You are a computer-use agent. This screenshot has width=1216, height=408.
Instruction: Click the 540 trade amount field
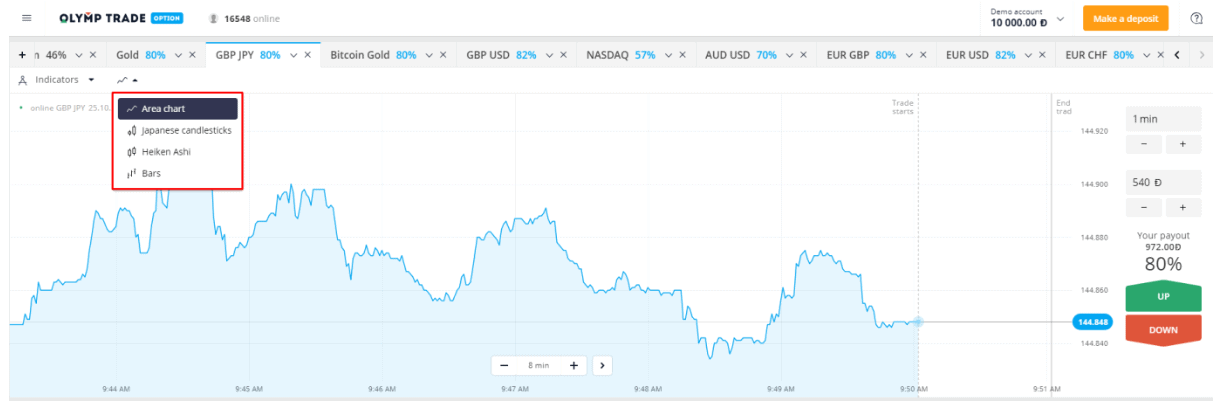[1163, 182]
